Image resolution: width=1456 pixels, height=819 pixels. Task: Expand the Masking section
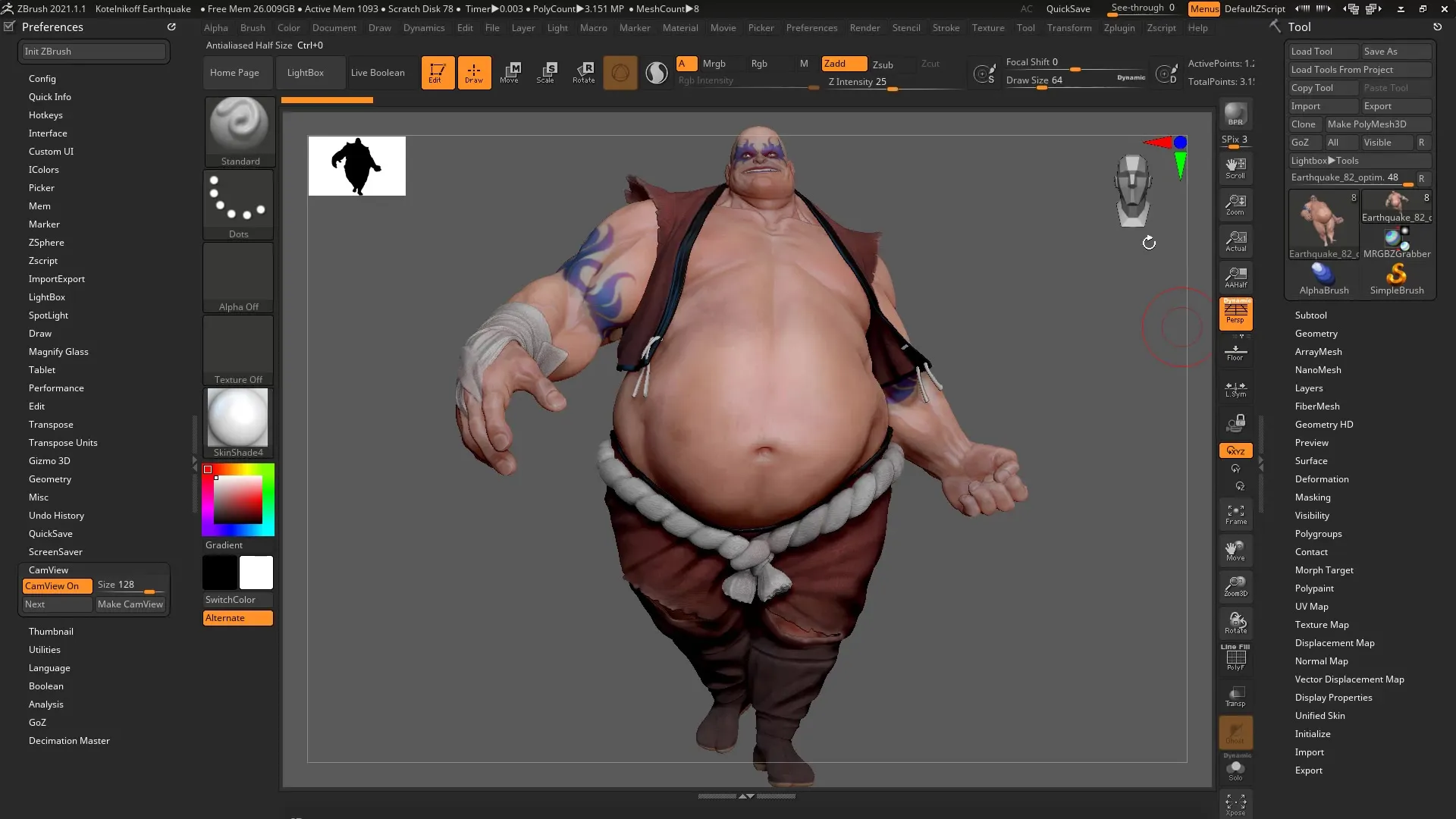click(x=1312, y=497)
